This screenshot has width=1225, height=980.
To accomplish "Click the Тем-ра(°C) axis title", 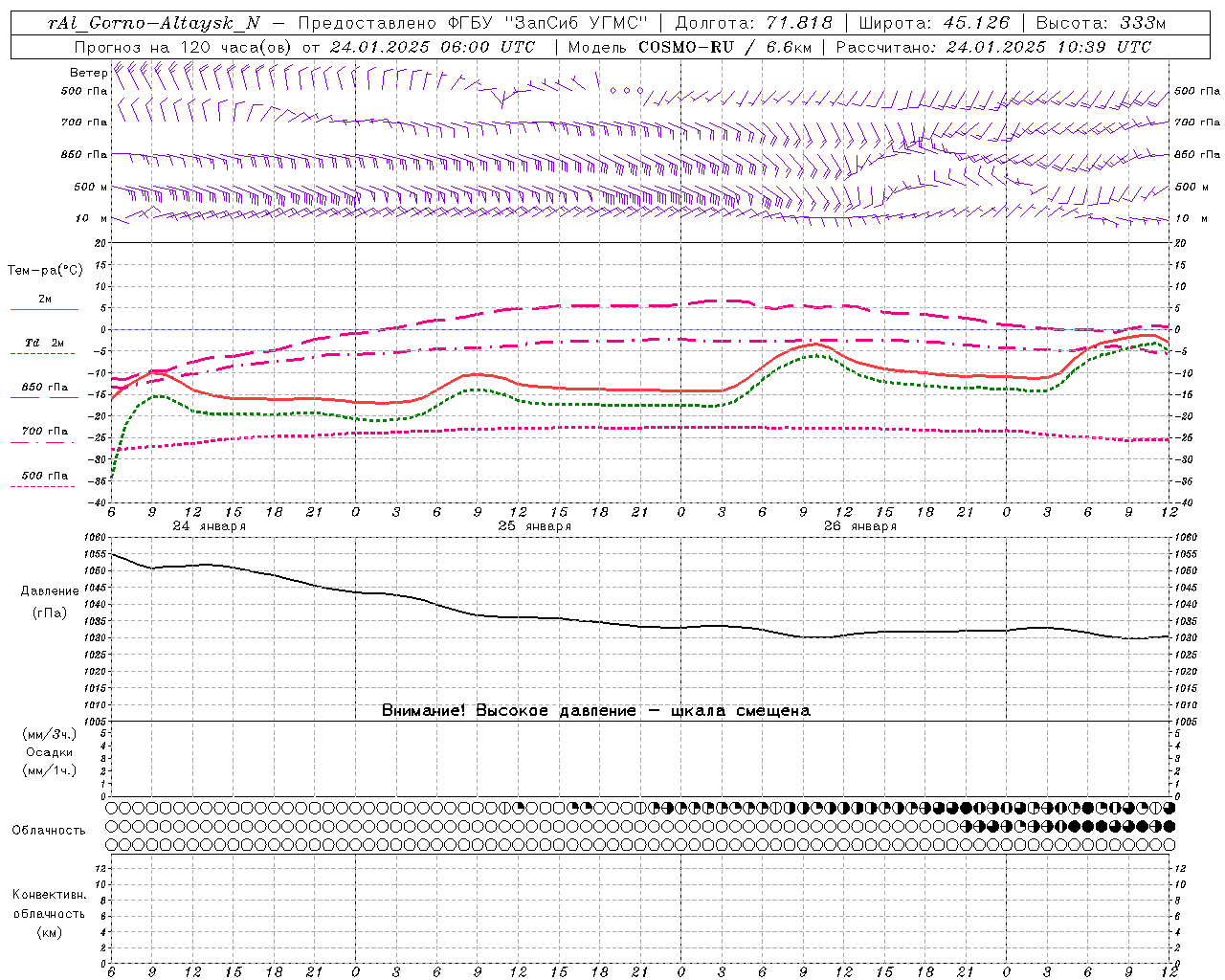I will click(x=45, y=271).
